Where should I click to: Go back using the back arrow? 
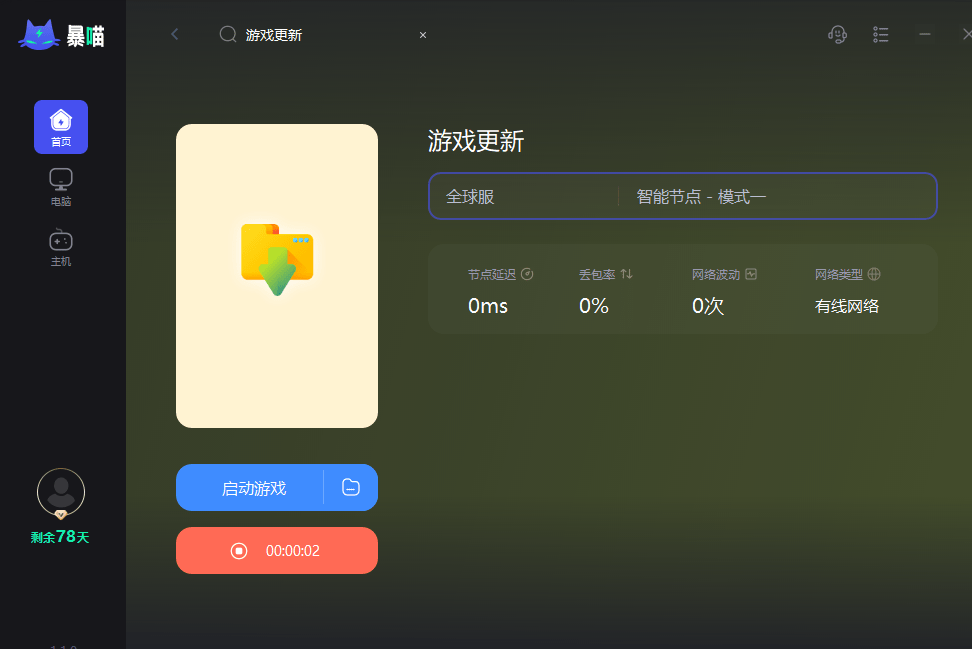(175, 34)
